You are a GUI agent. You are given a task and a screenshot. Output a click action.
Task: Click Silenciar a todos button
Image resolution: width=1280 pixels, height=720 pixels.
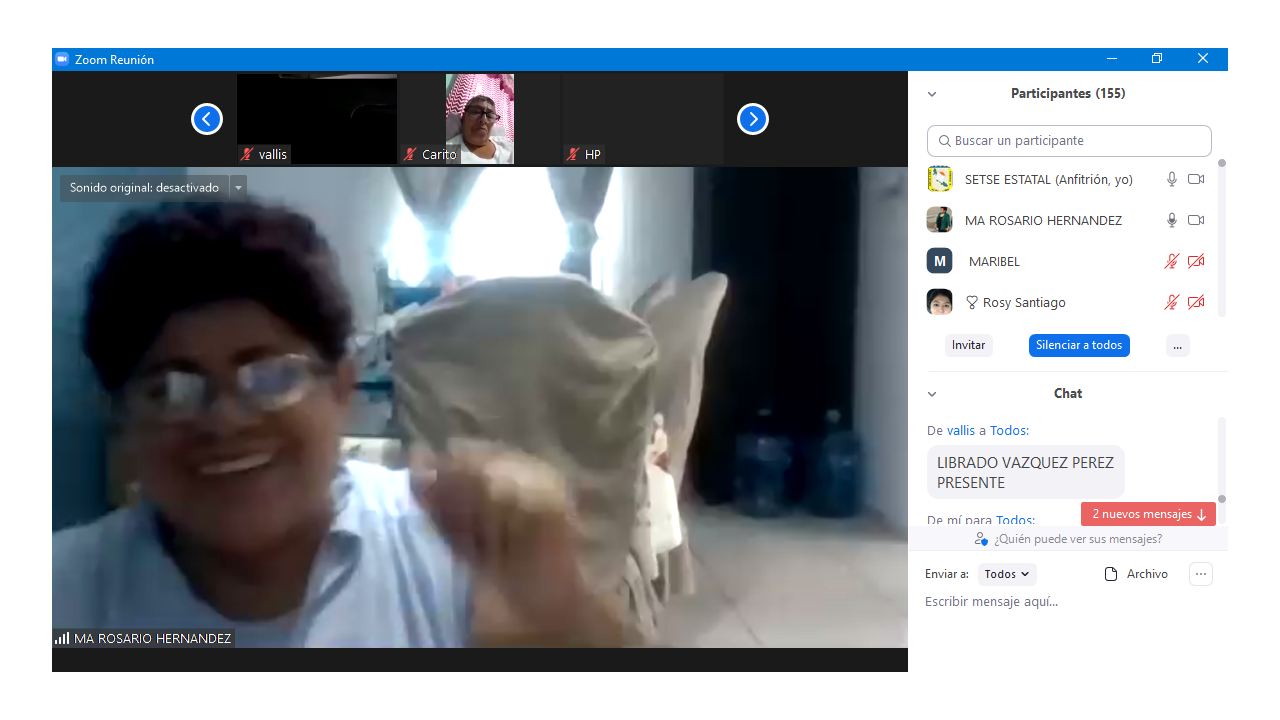coord(1079,345)
